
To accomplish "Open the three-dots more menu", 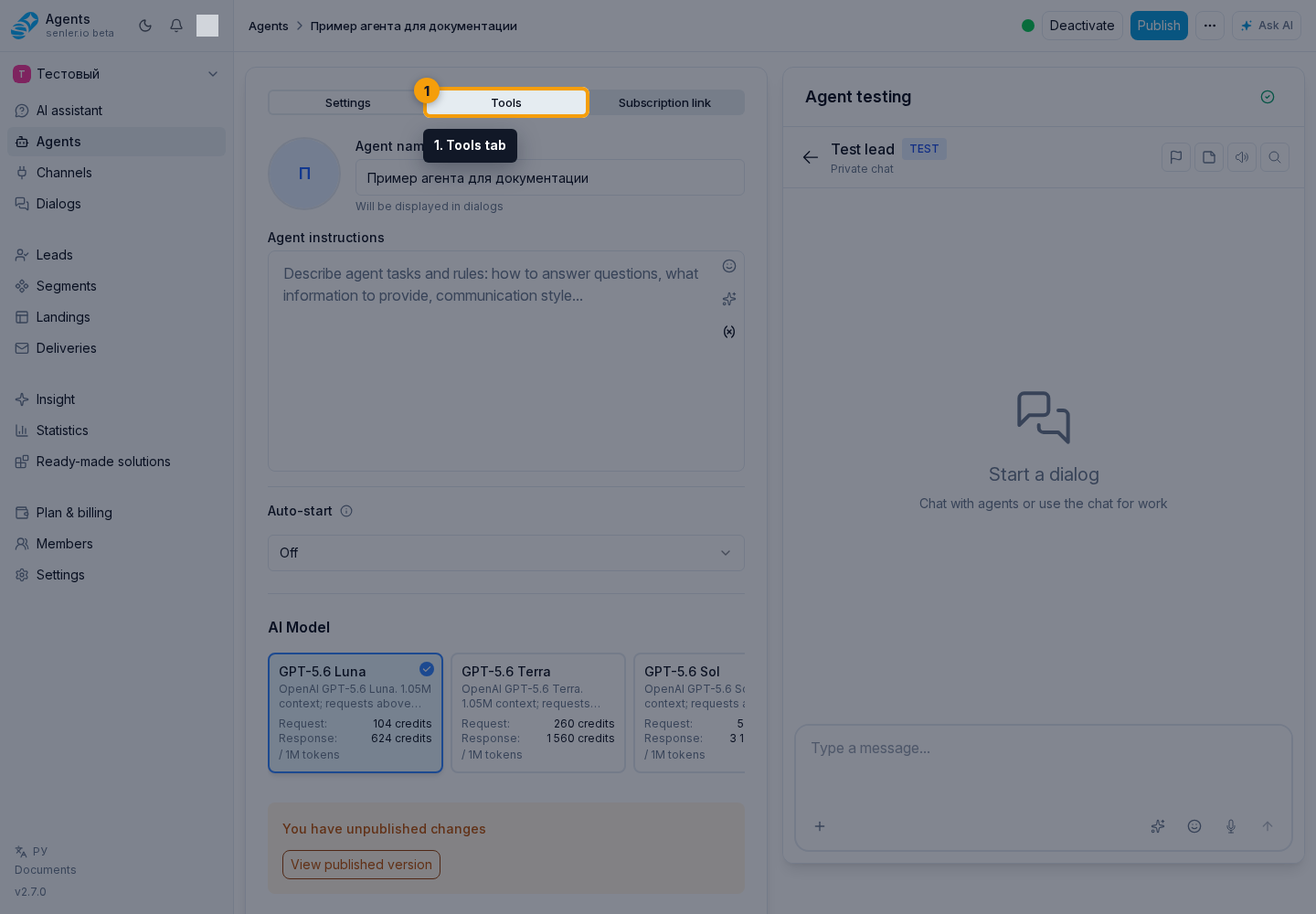I will coord(1210,26).
